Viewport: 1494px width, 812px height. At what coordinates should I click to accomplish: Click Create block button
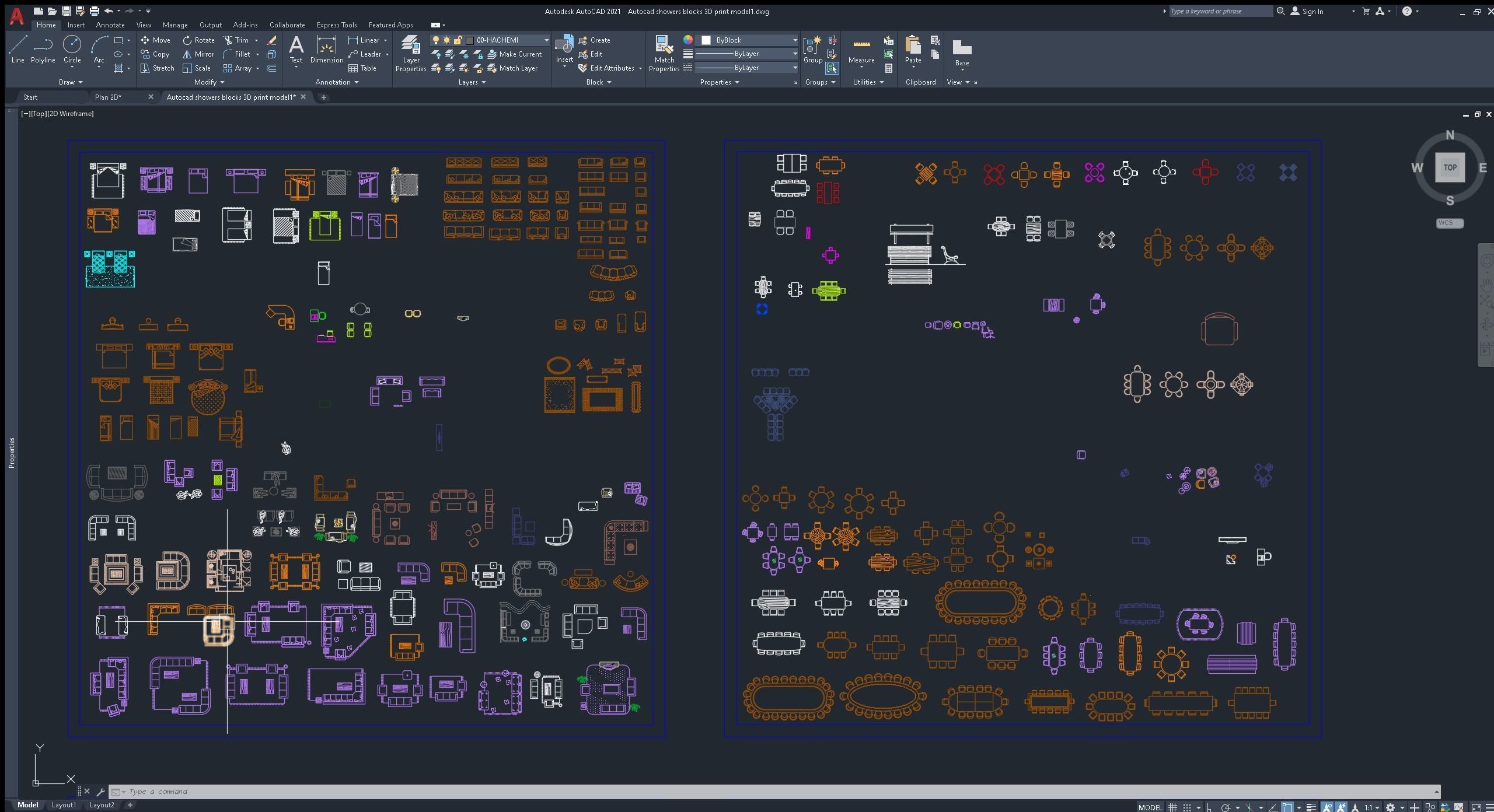point(594,40)
